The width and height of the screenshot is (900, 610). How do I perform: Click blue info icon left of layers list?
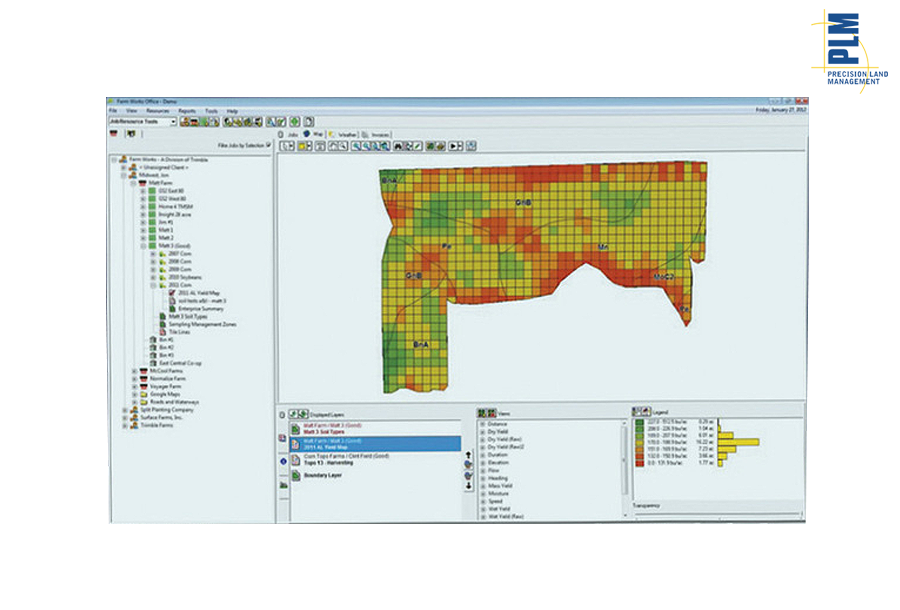click(x=283, y=461)
